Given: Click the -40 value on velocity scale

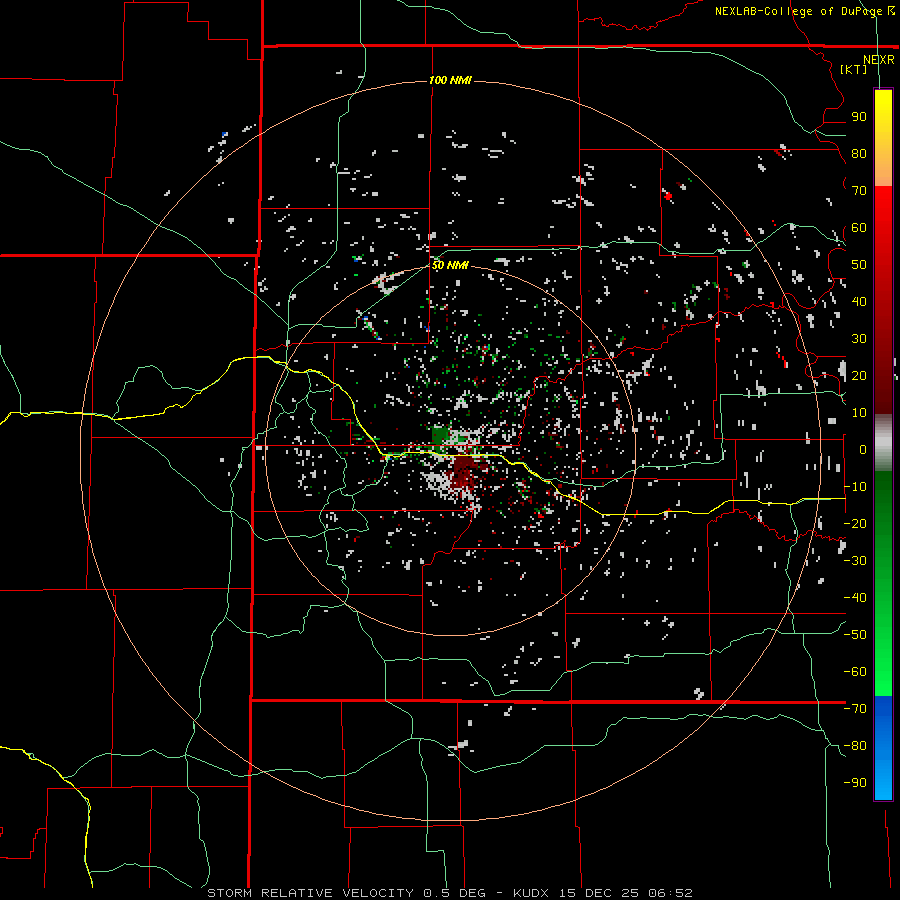Looking at the screenshot, I should click(855, 598).
